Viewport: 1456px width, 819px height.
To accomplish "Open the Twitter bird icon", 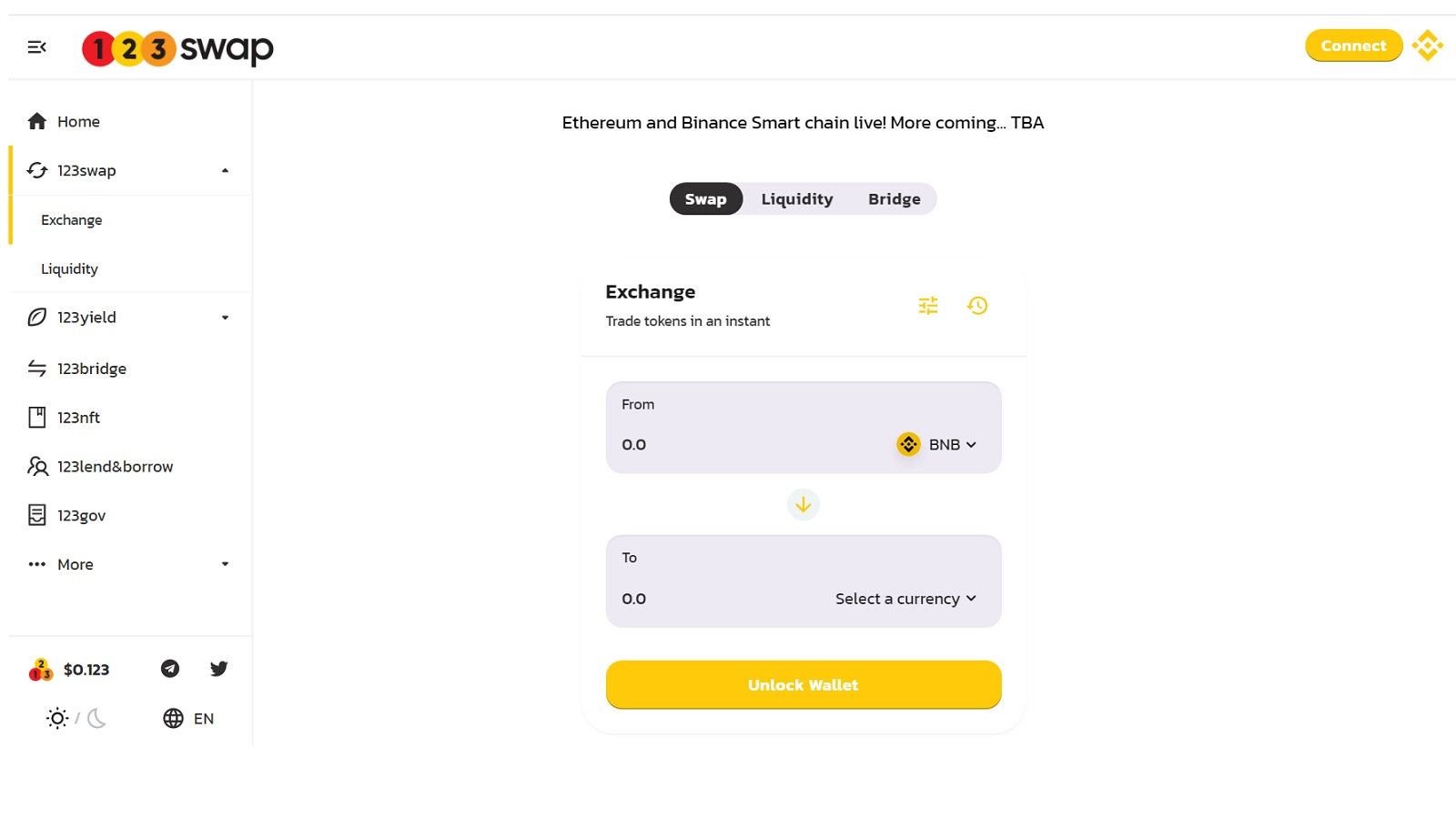I will [218, 669].
